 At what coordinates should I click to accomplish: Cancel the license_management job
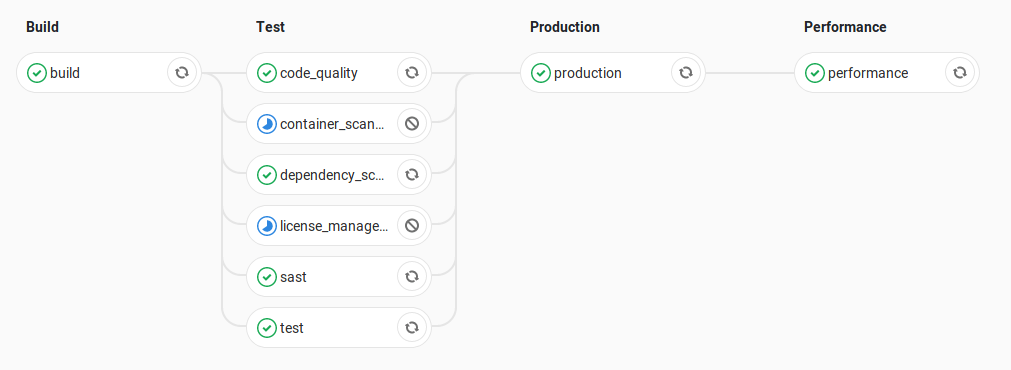pyautogui.click(x=411, y=226)
